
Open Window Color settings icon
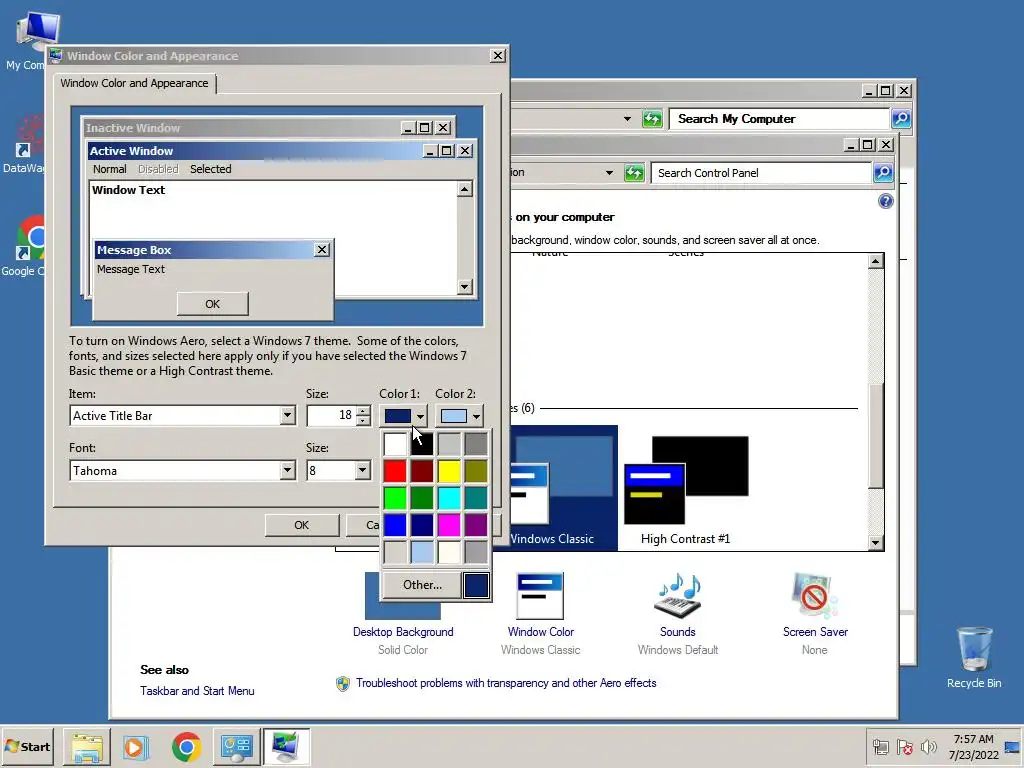[540, 596]
